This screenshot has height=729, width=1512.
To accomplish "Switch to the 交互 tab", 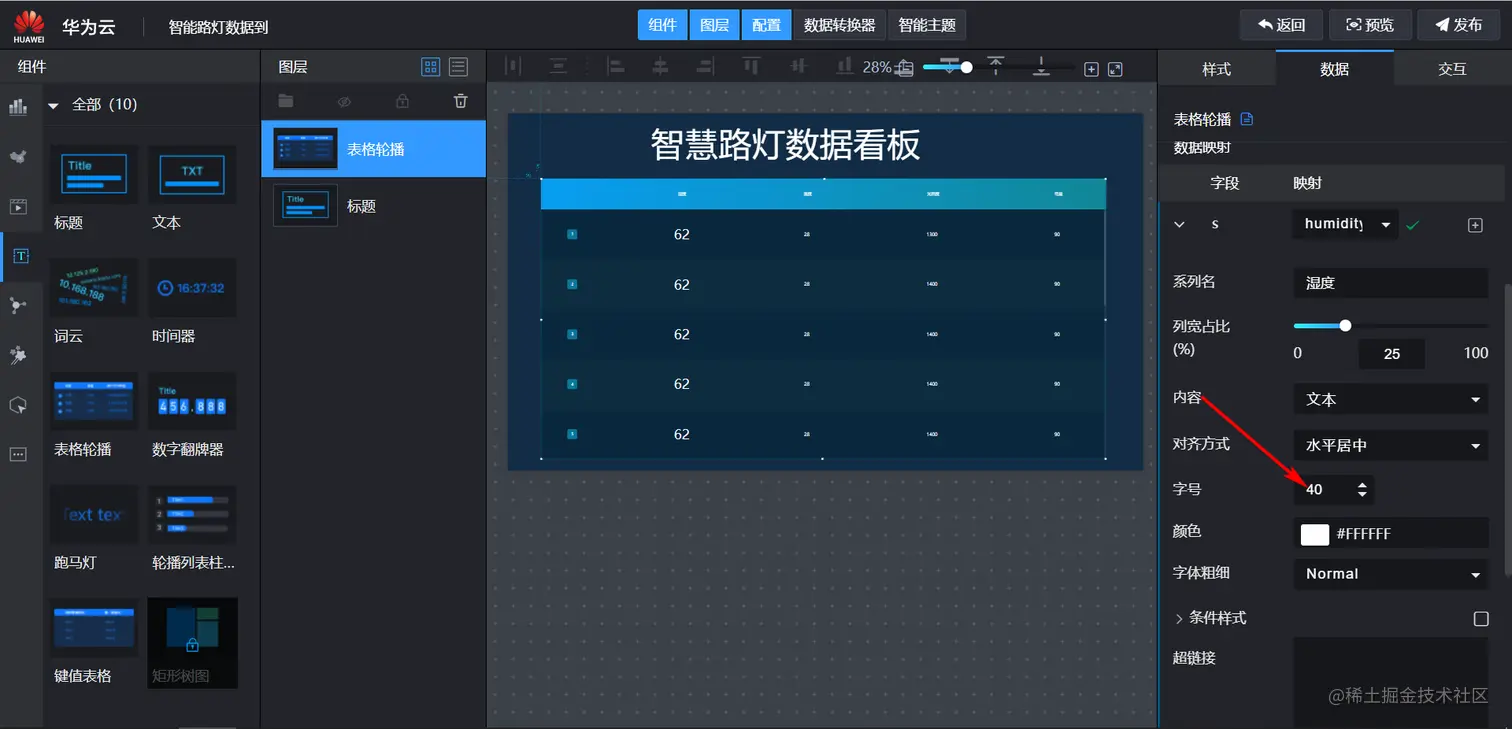I will click(x=1452, y=68).
